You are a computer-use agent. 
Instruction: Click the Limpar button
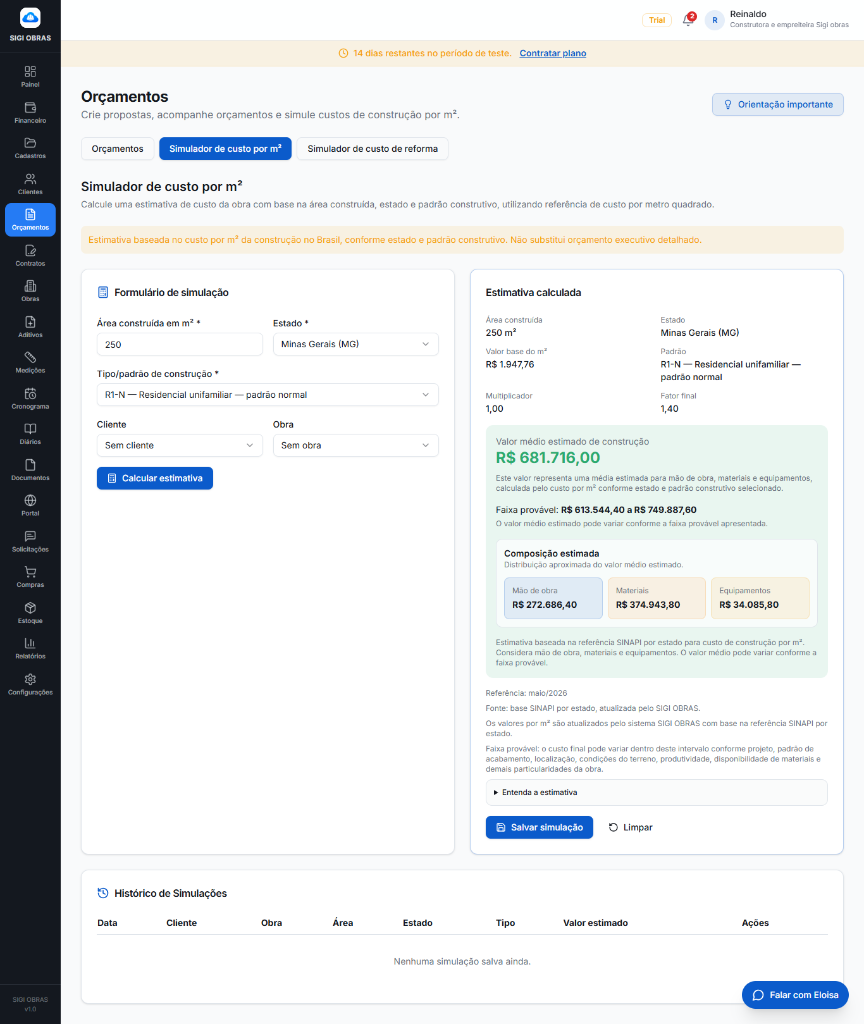pyautogui.click(x=631, y=827)
